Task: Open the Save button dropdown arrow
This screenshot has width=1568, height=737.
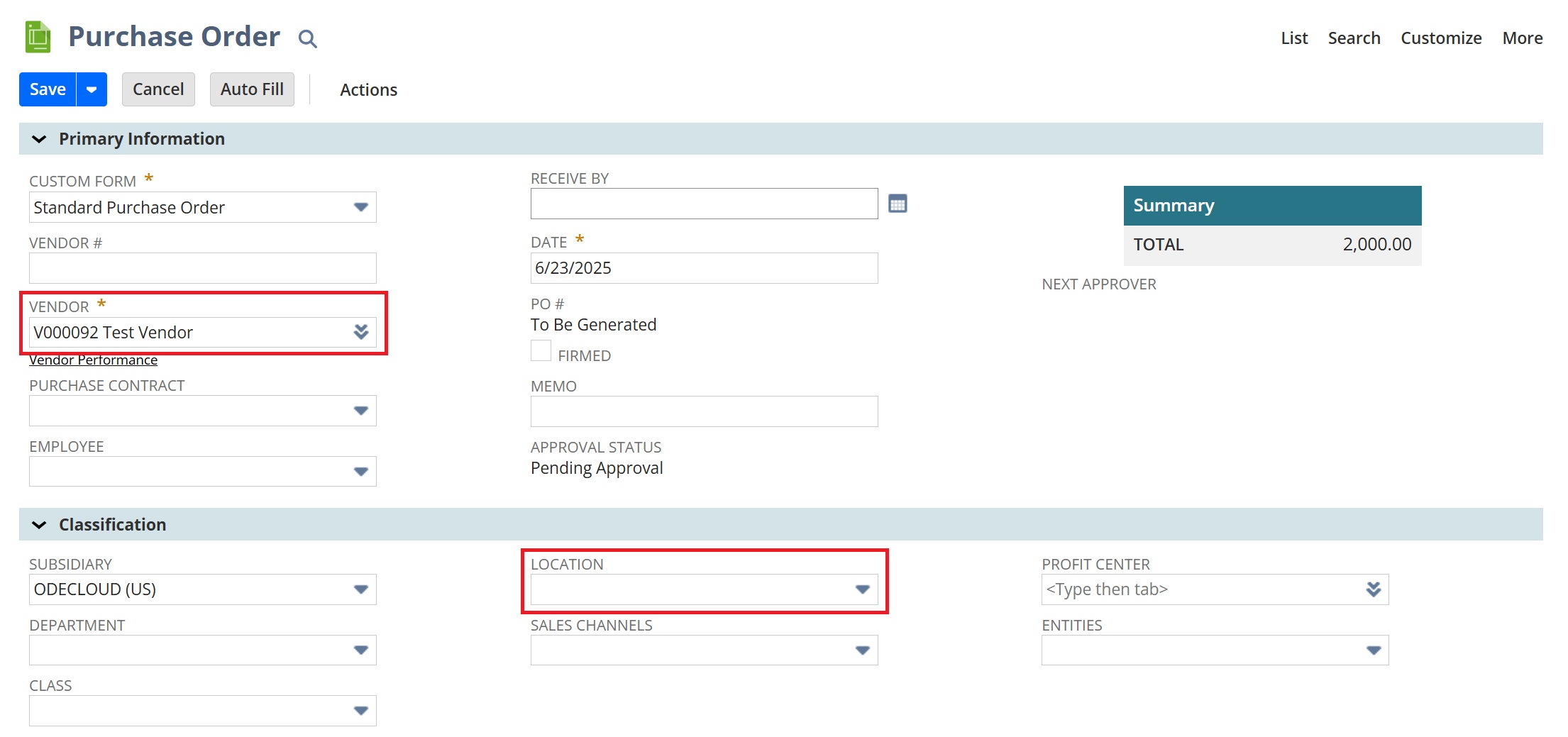Action: [92, 89]
